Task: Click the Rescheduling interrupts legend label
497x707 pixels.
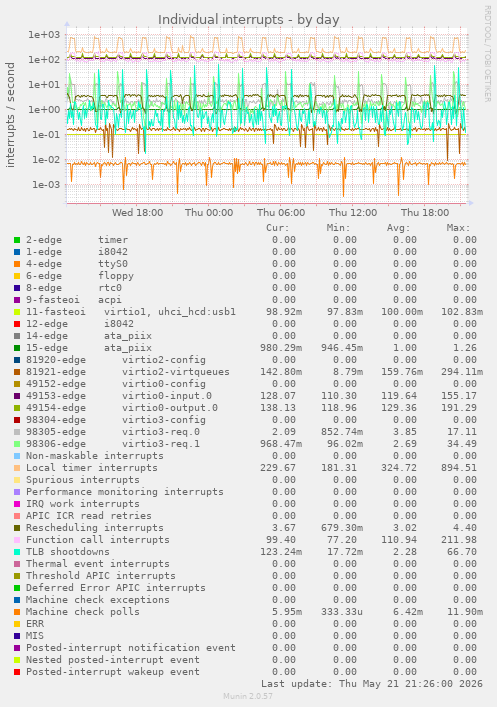Action: coord(95,528)
